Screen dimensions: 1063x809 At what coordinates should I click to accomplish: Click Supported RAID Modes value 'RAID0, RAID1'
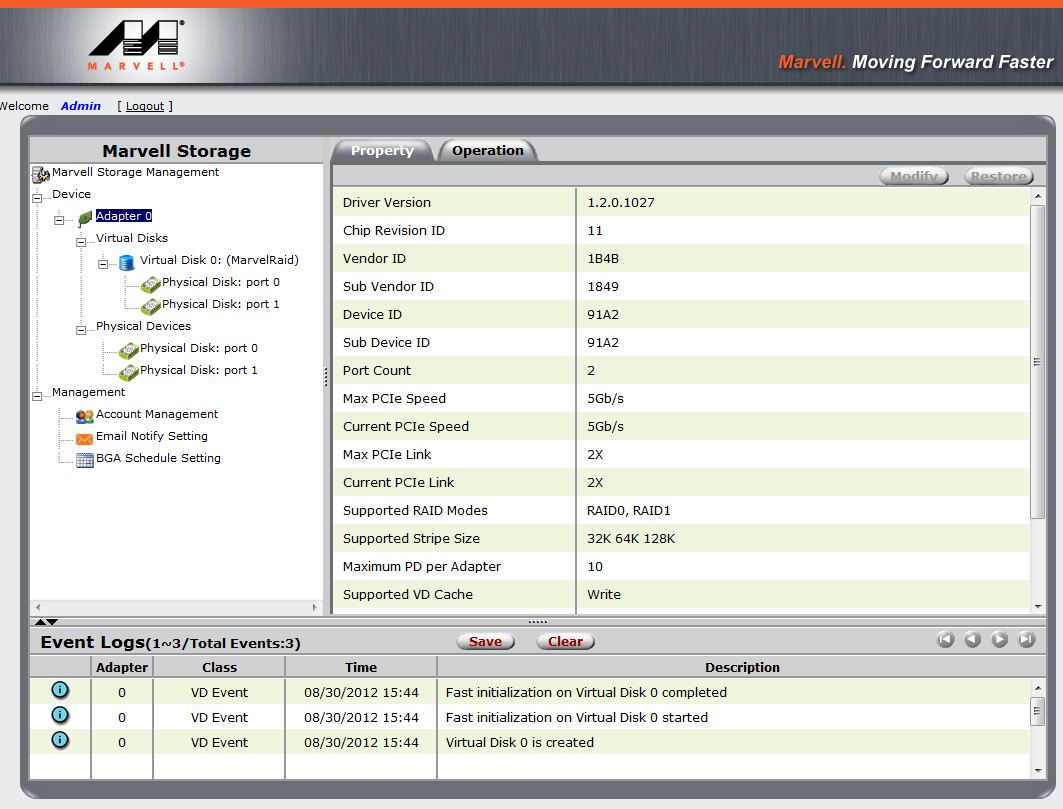click(628, 510)
